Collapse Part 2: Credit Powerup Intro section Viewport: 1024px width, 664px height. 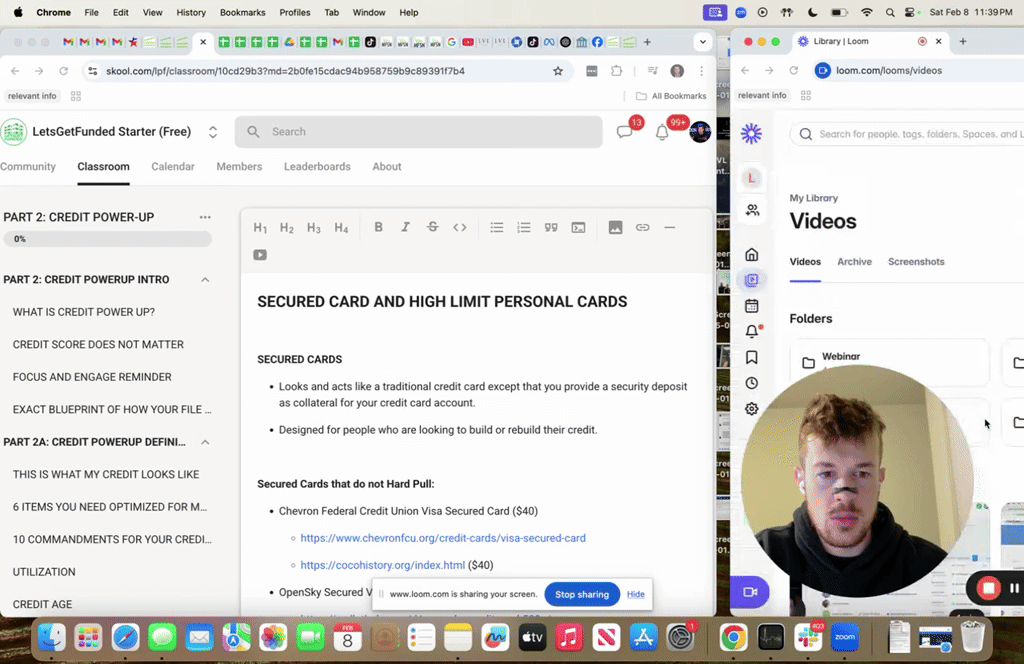pos(205,279)
